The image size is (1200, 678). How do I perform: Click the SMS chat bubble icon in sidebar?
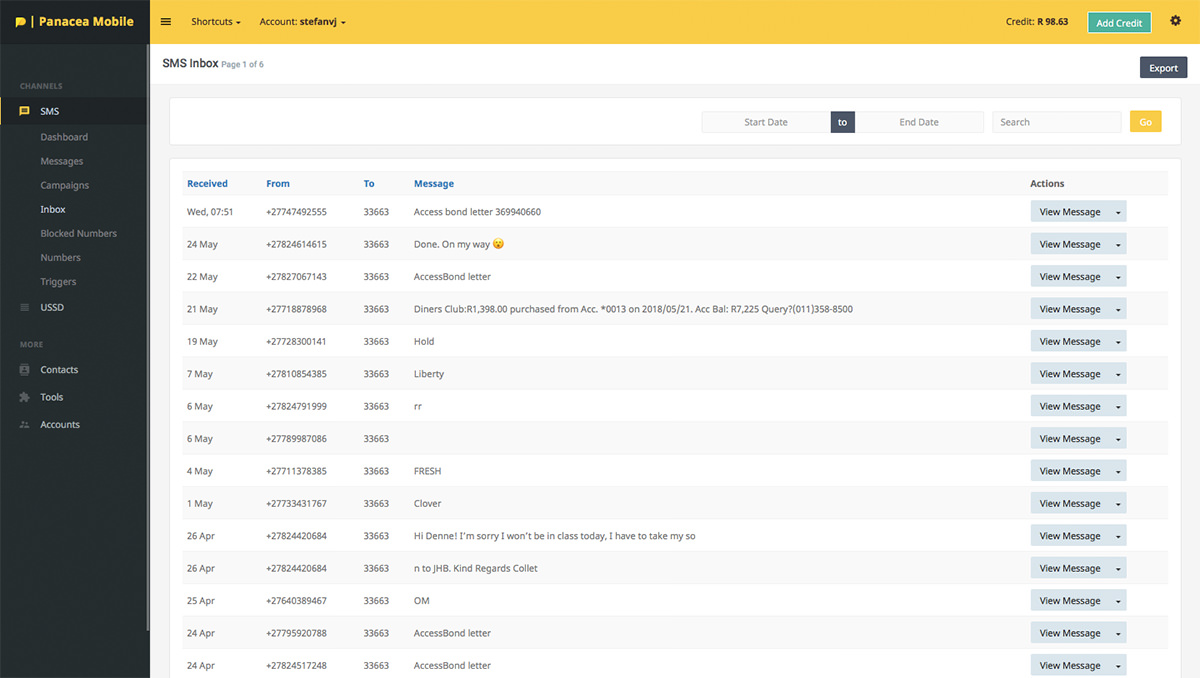click(25, 111)
